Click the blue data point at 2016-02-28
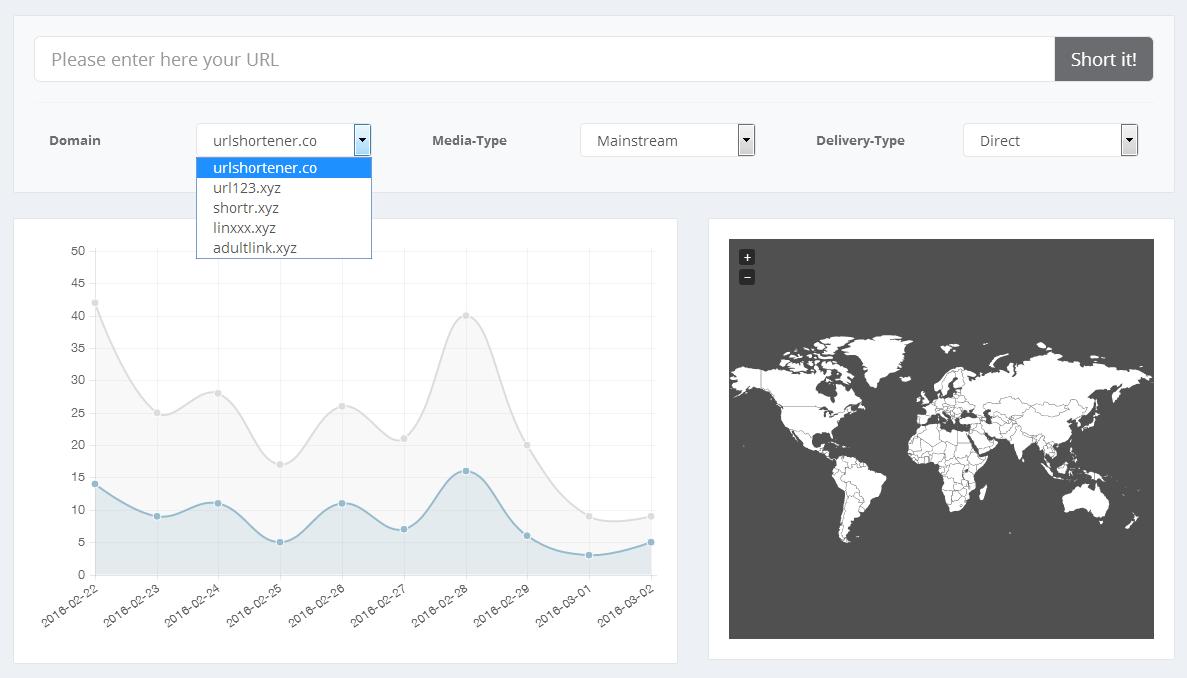 pyautogui.click(x=466, y=471)
